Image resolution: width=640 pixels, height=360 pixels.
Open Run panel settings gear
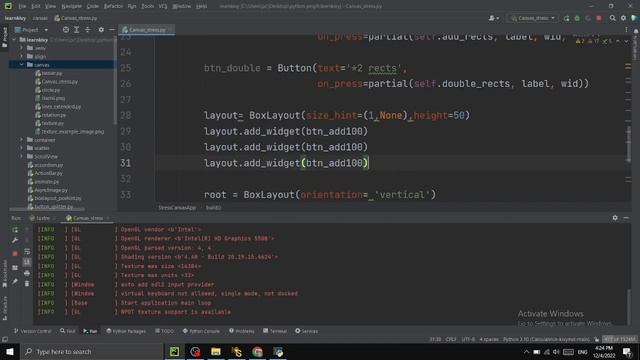[x=615, y=218]
